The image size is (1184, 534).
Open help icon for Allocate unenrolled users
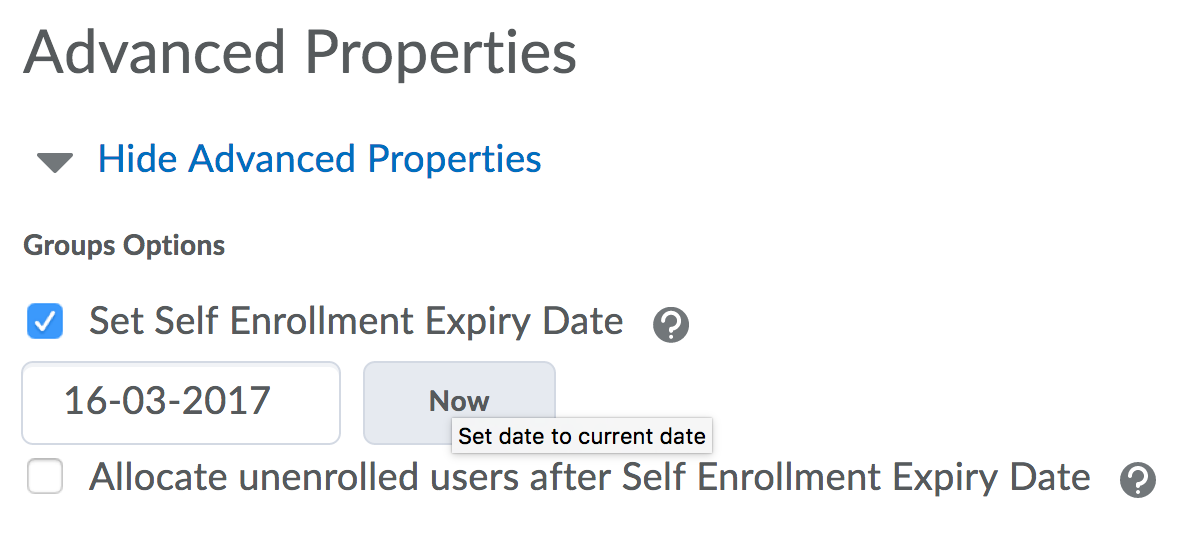(1137, 480)
